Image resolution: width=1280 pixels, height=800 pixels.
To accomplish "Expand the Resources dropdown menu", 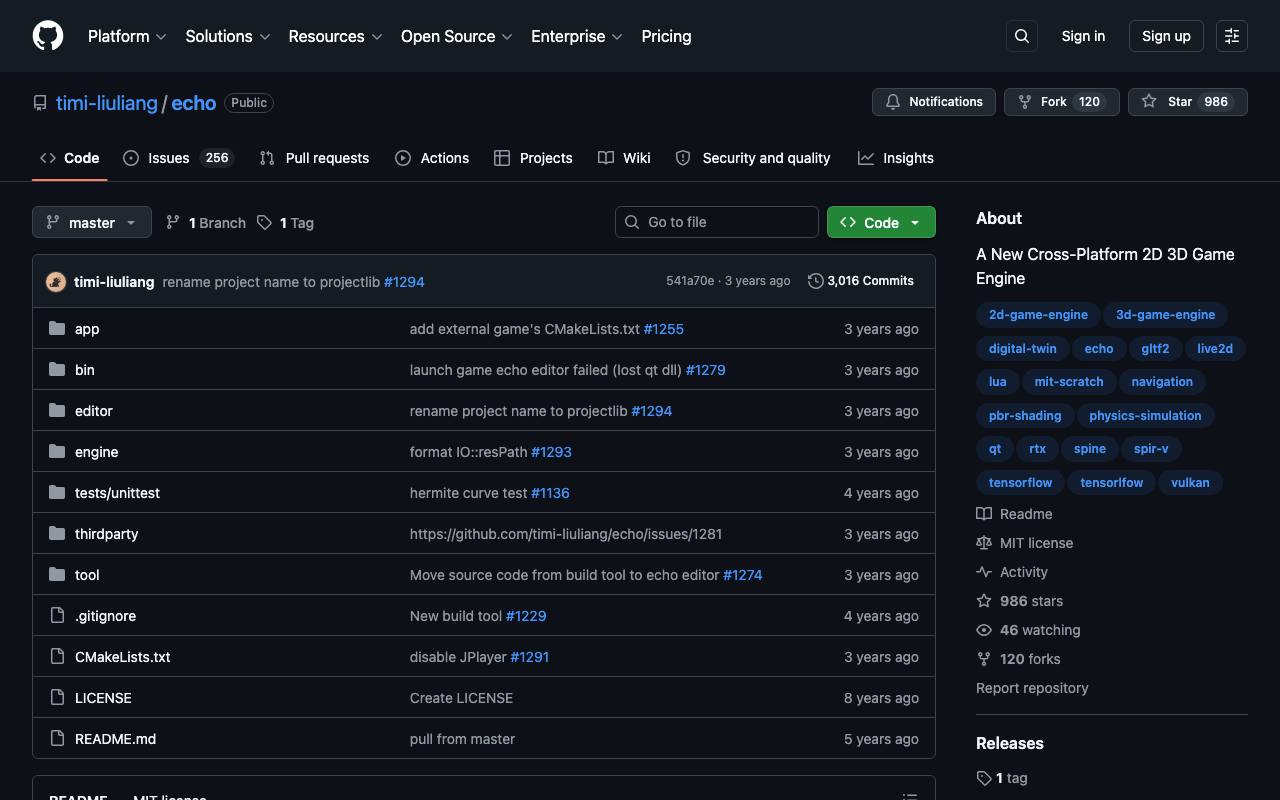I will coord(335,36).
